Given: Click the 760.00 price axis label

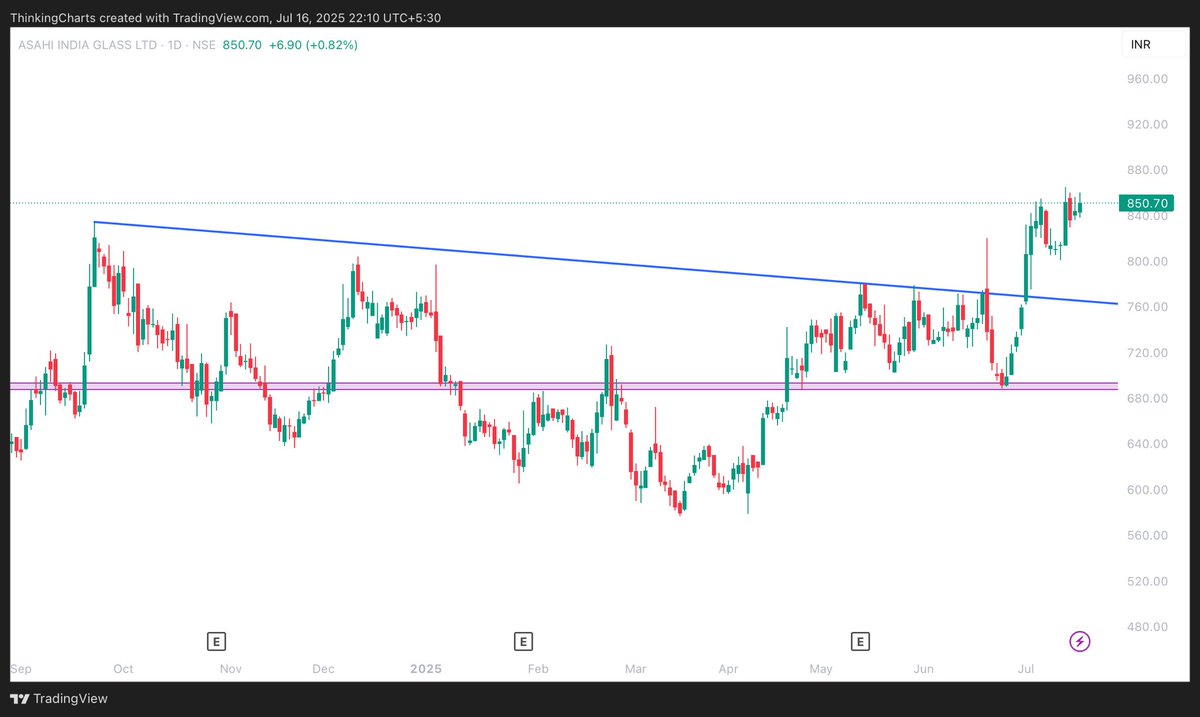Looking at the screenshot, I should (x=1147, y=307).
